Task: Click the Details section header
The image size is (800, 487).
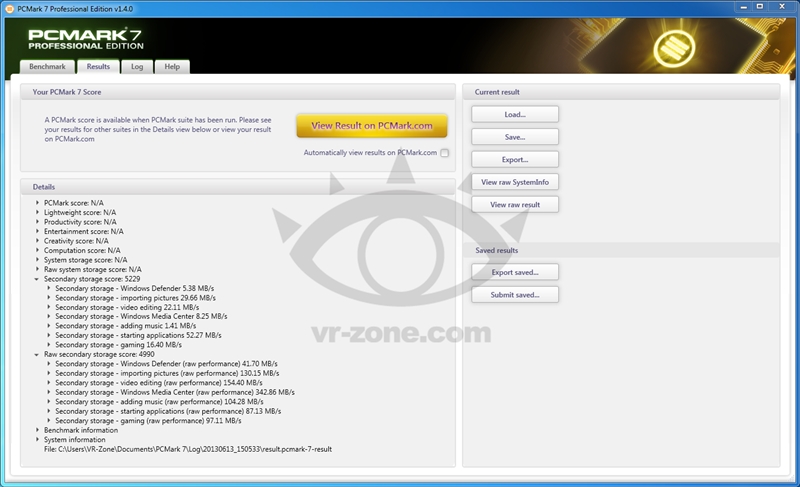Action: [x=238, y=187]
